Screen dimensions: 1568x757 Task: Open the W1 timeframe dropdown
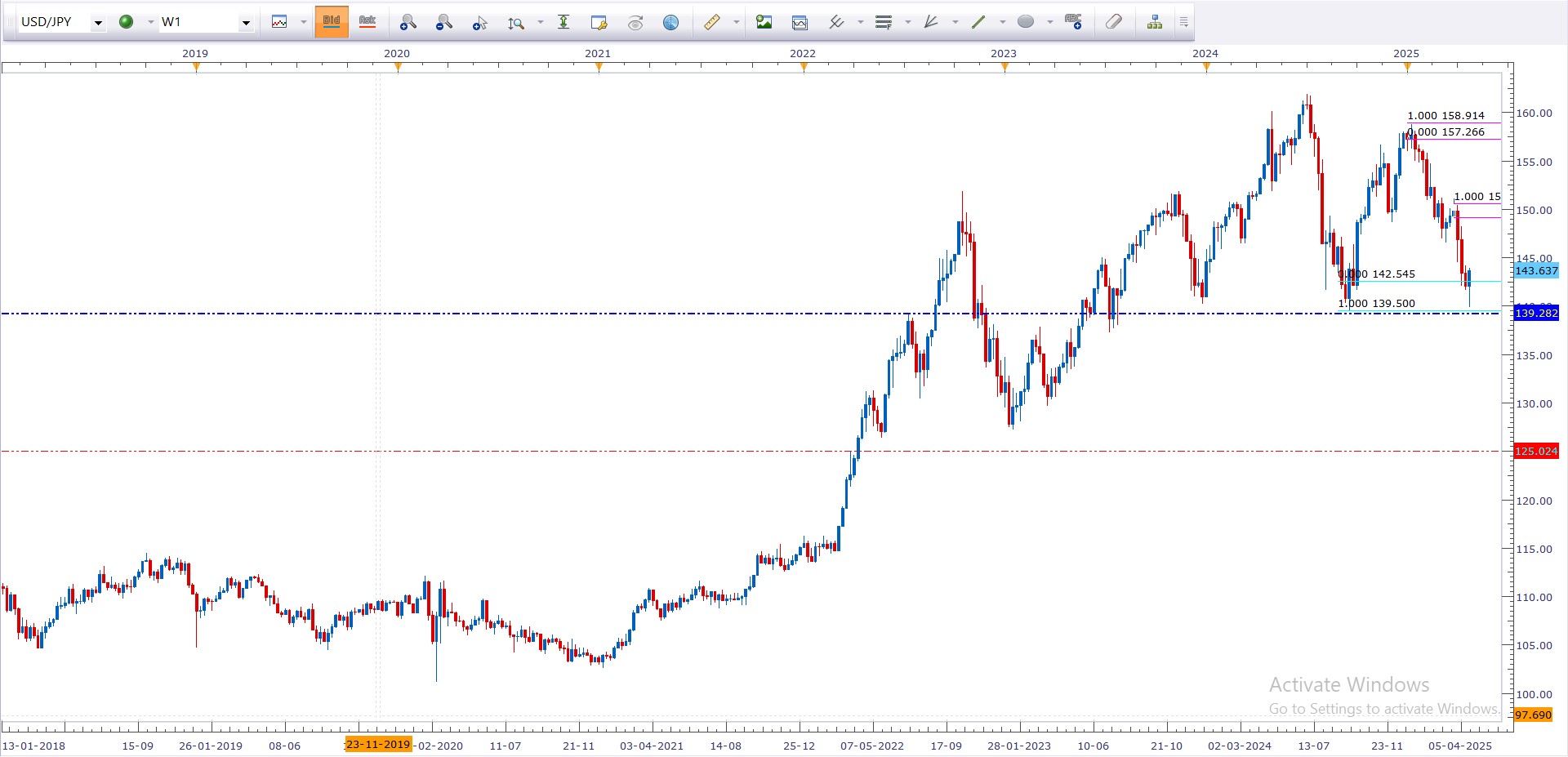245,23
